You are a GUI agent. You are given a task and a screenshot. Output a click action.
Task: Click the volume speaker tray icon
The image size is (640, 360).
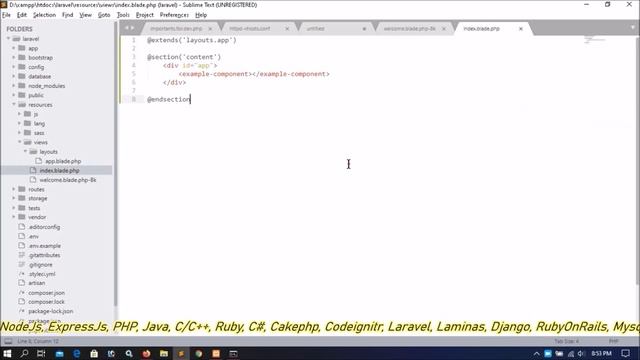coord(581,353)
